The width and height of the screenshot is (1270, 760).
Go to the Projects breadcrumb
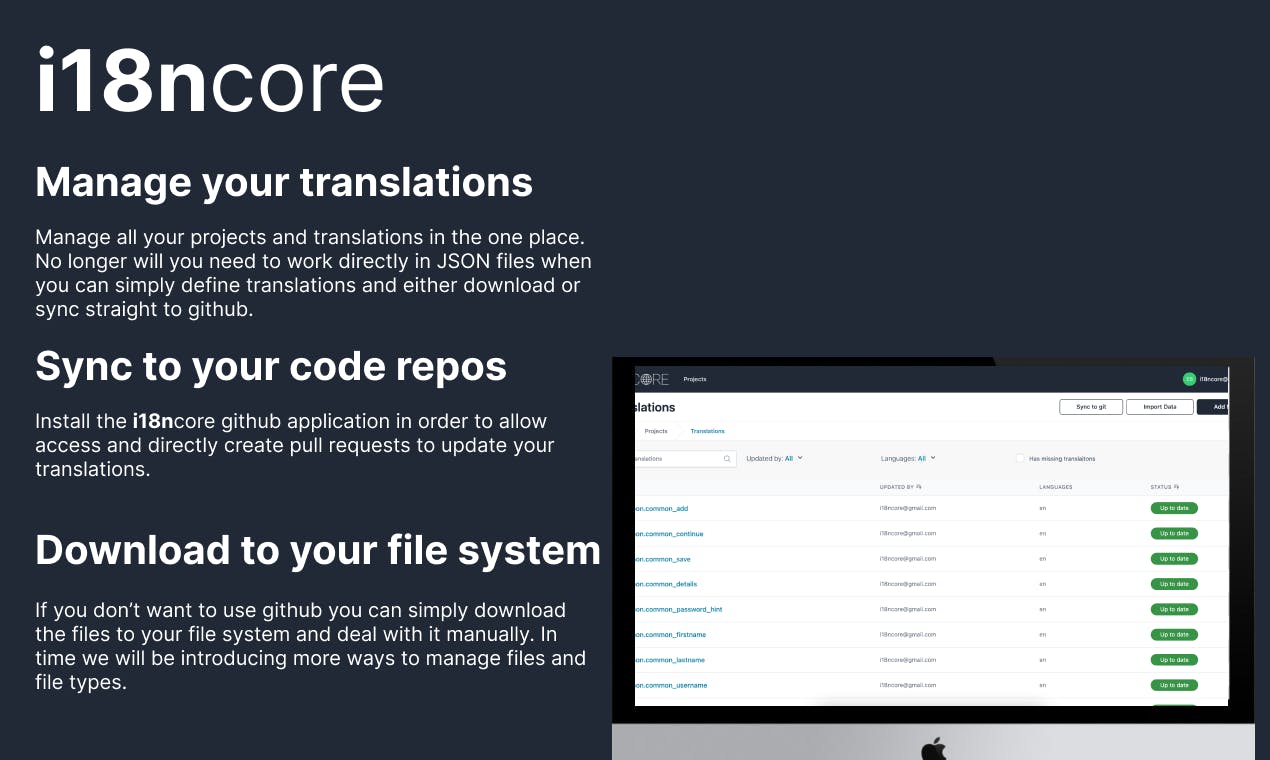656,431
